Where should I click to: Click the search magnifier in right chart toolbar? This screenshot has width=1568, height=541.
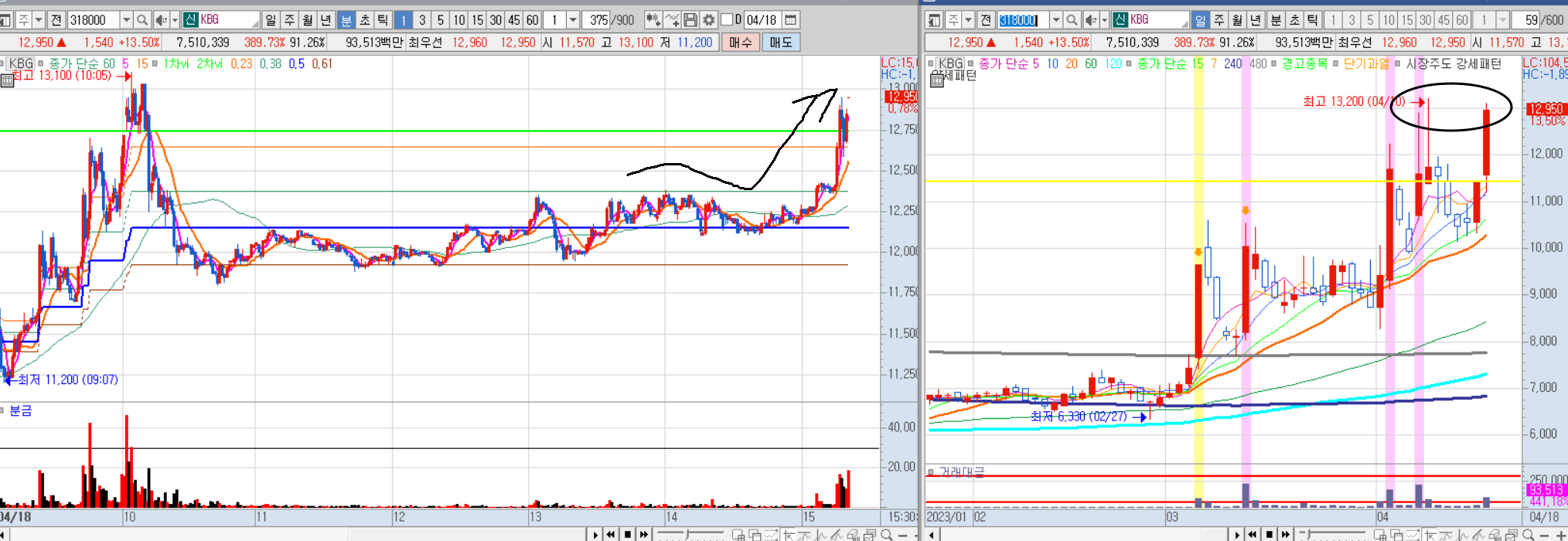point(1072,20)
